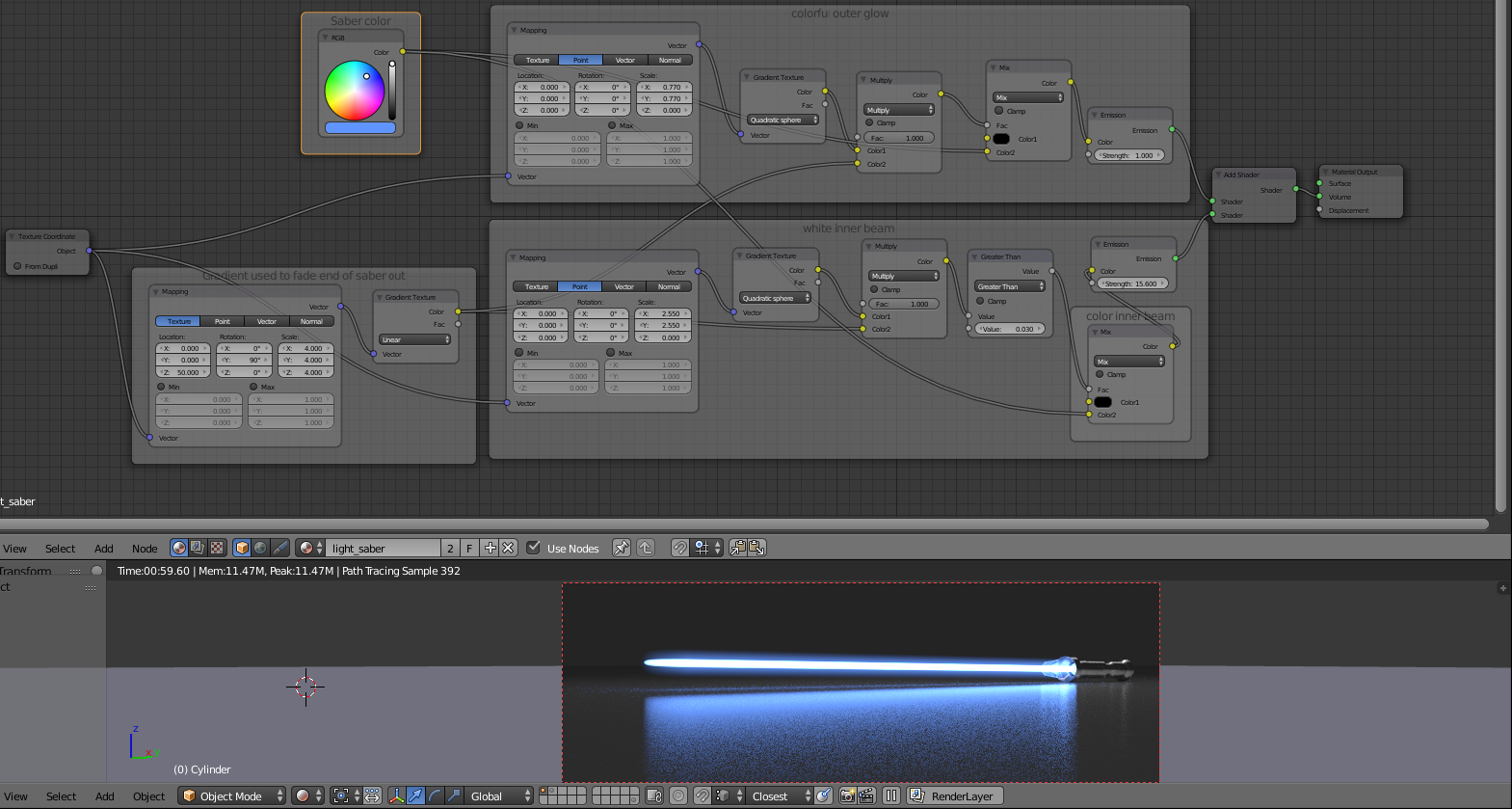Open pivot point selector icon
Viewport: 1512px width, 809px height.
click(346, 796)
